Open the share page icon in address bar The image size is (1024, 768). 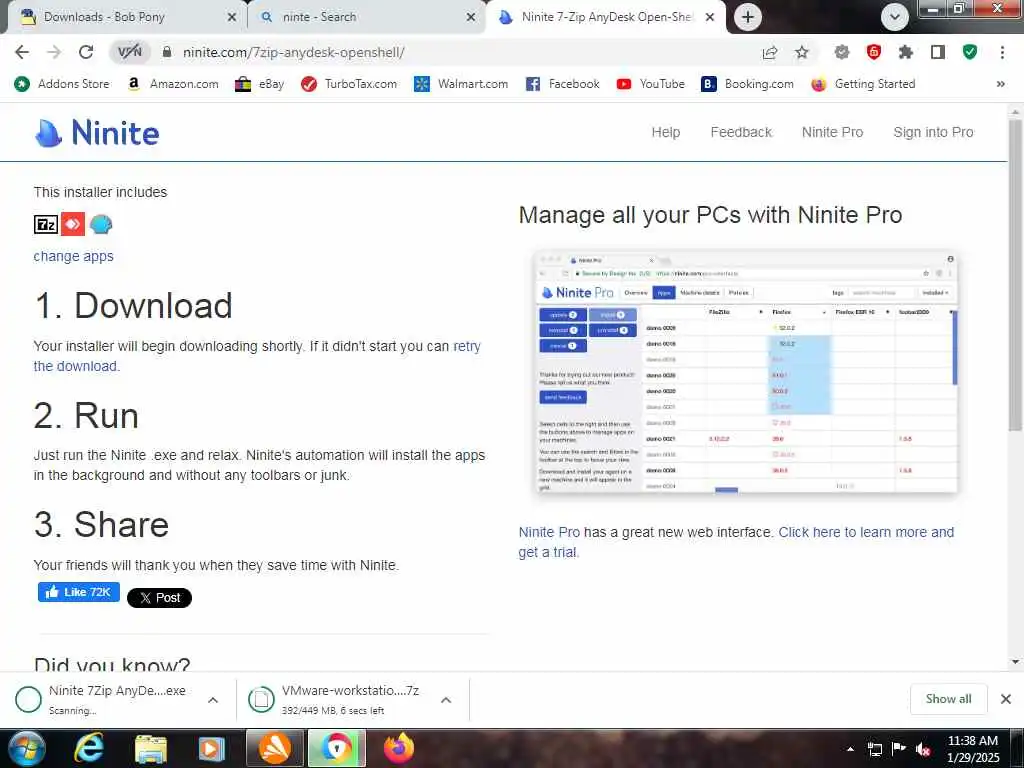pyautogui.click(x=770, y=52)
